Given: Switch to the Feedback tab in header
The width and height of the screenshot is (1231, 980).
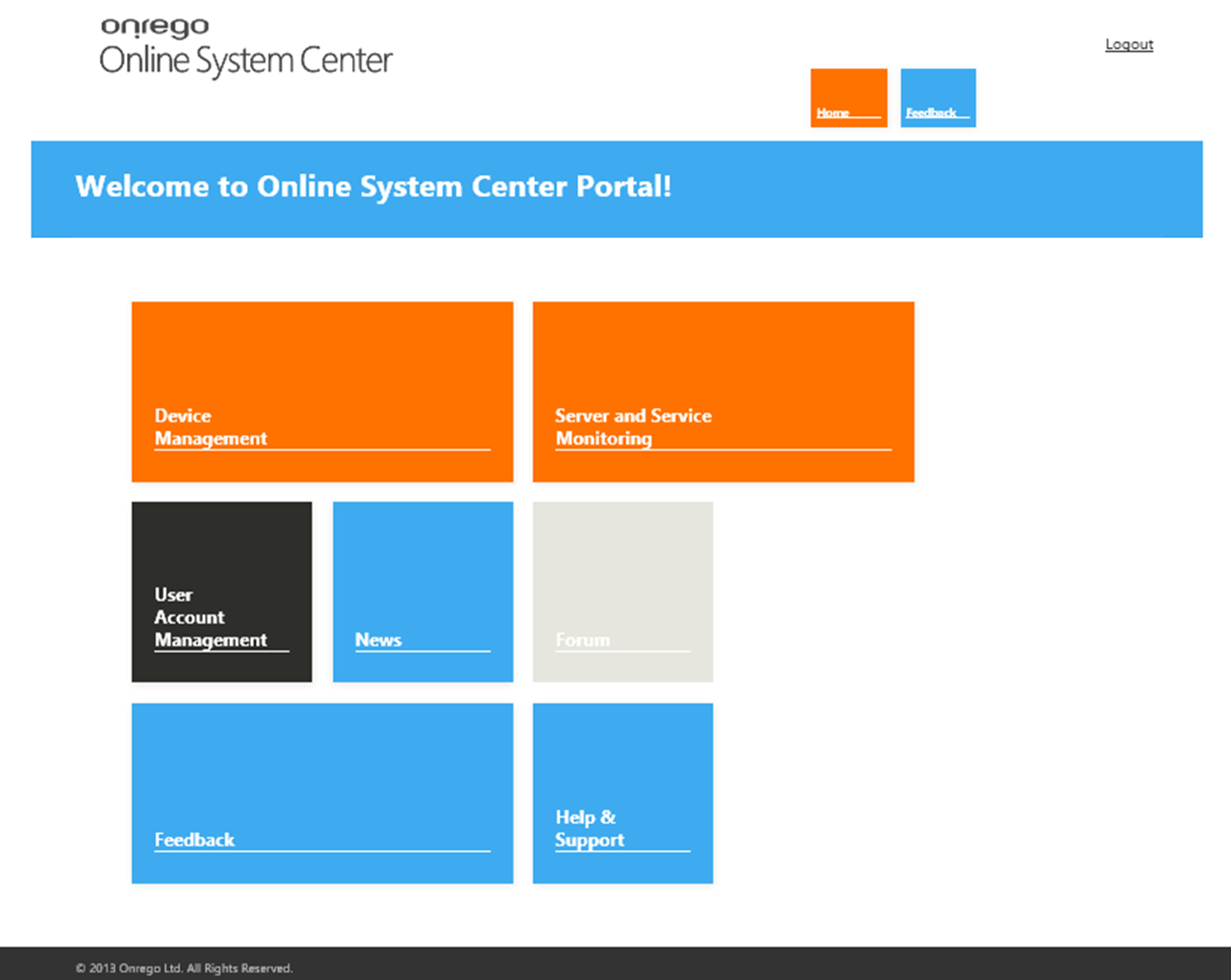Looking at the screenshot, I should [938, 97].
